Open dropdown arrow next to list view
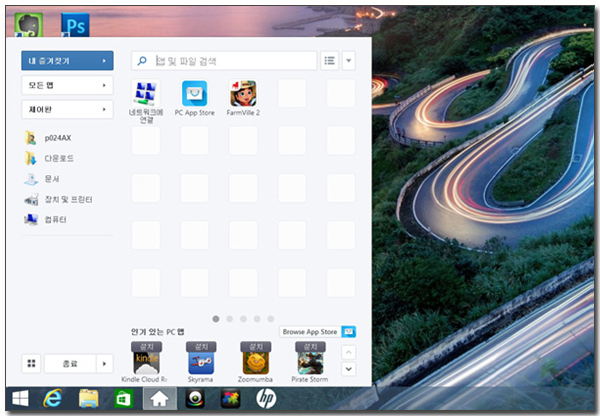600x416 pixels. click(349, 60)
